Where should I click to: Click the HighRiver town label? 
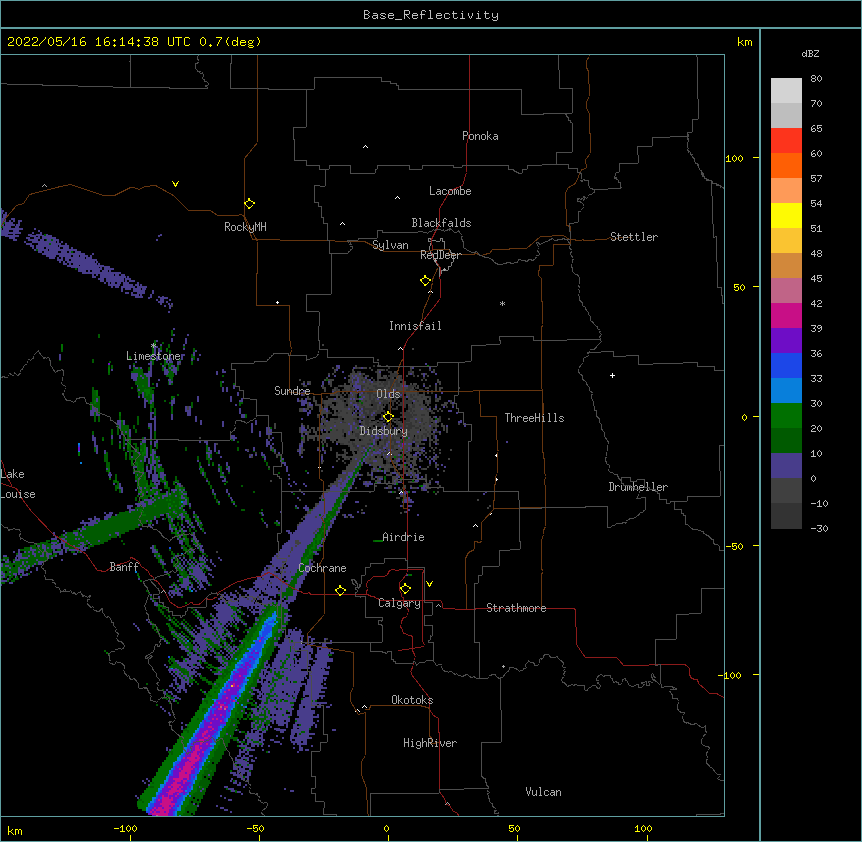click(x=430, y=743)
